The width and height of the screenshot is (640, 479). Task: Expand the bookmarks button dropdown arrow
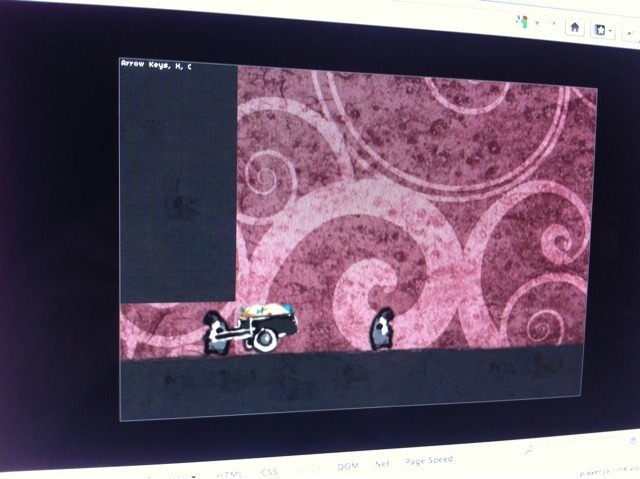tap(610, 31)
